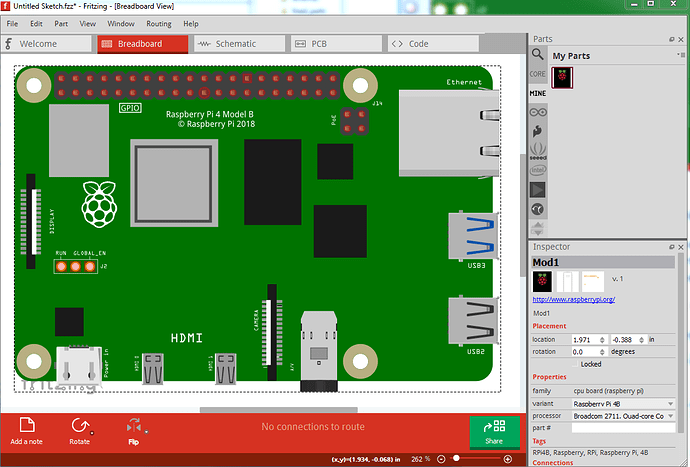Image resolution: width=690 pixels, height=467 pixels.
Task: Click the GPIO label on board
Action: [130, 108]
